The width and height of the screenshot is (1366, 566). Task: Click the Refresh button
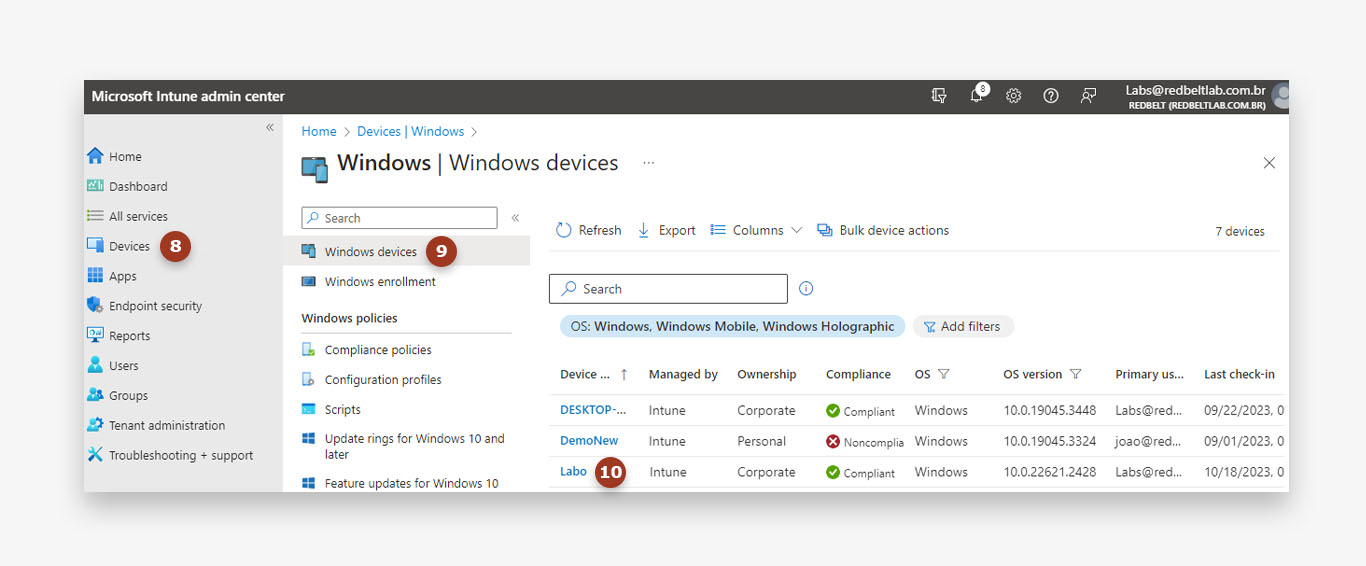tap(588, 230)
